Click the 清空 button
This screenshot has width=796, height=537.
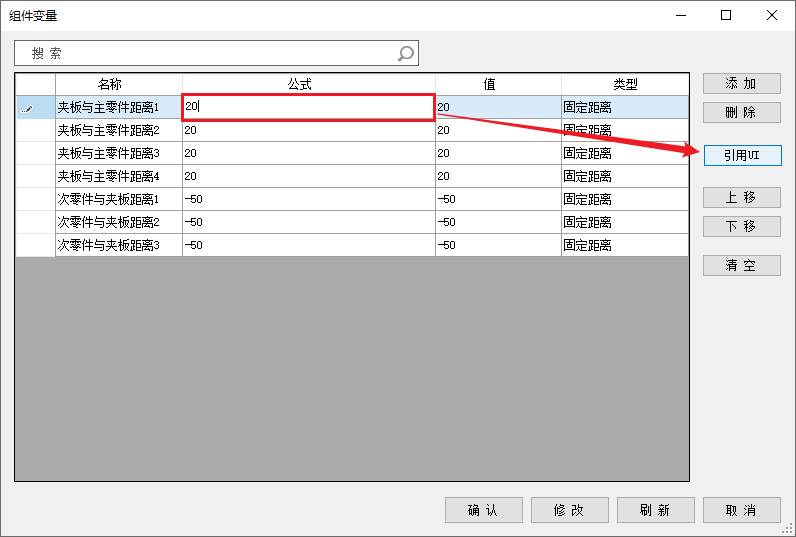742,265
